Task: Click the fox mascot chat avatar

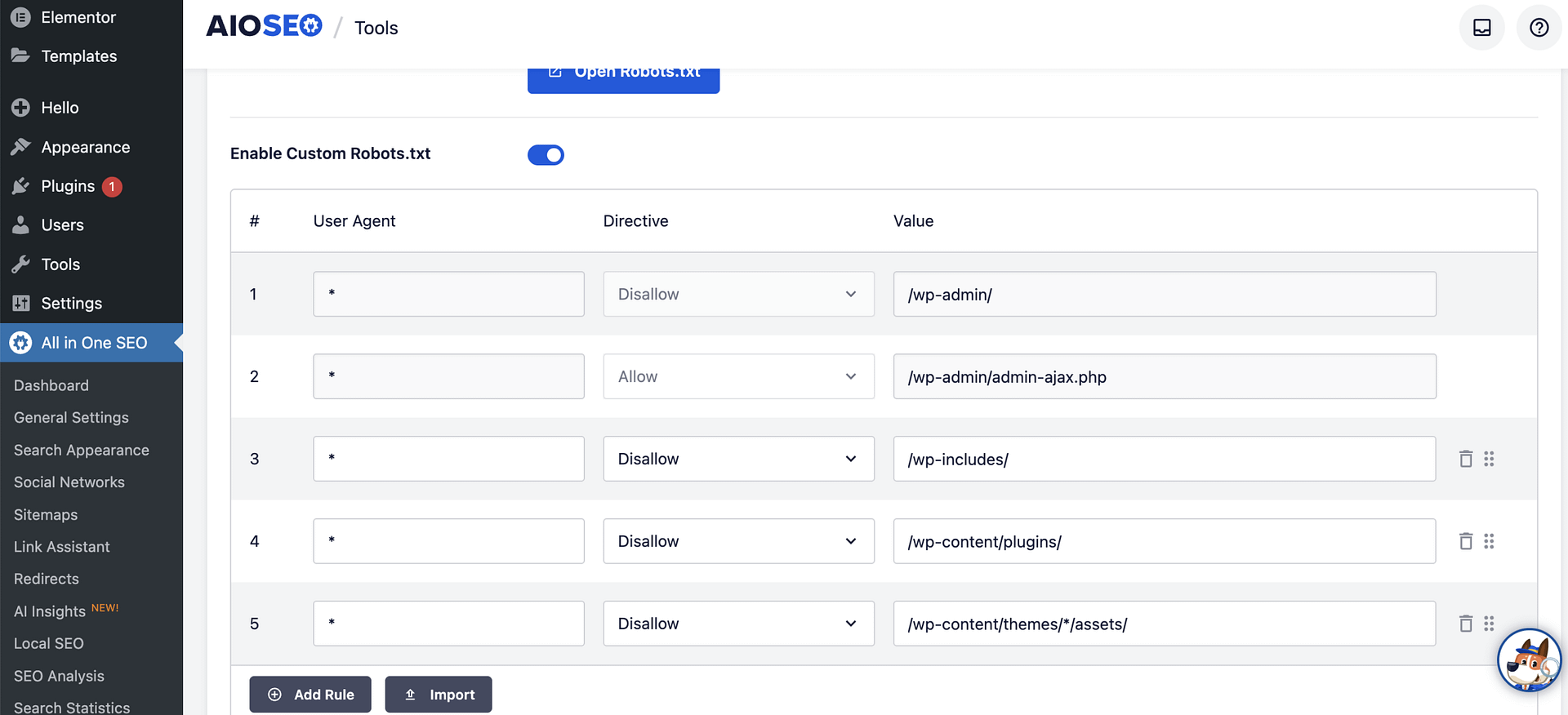Action: pos(1529,659)
